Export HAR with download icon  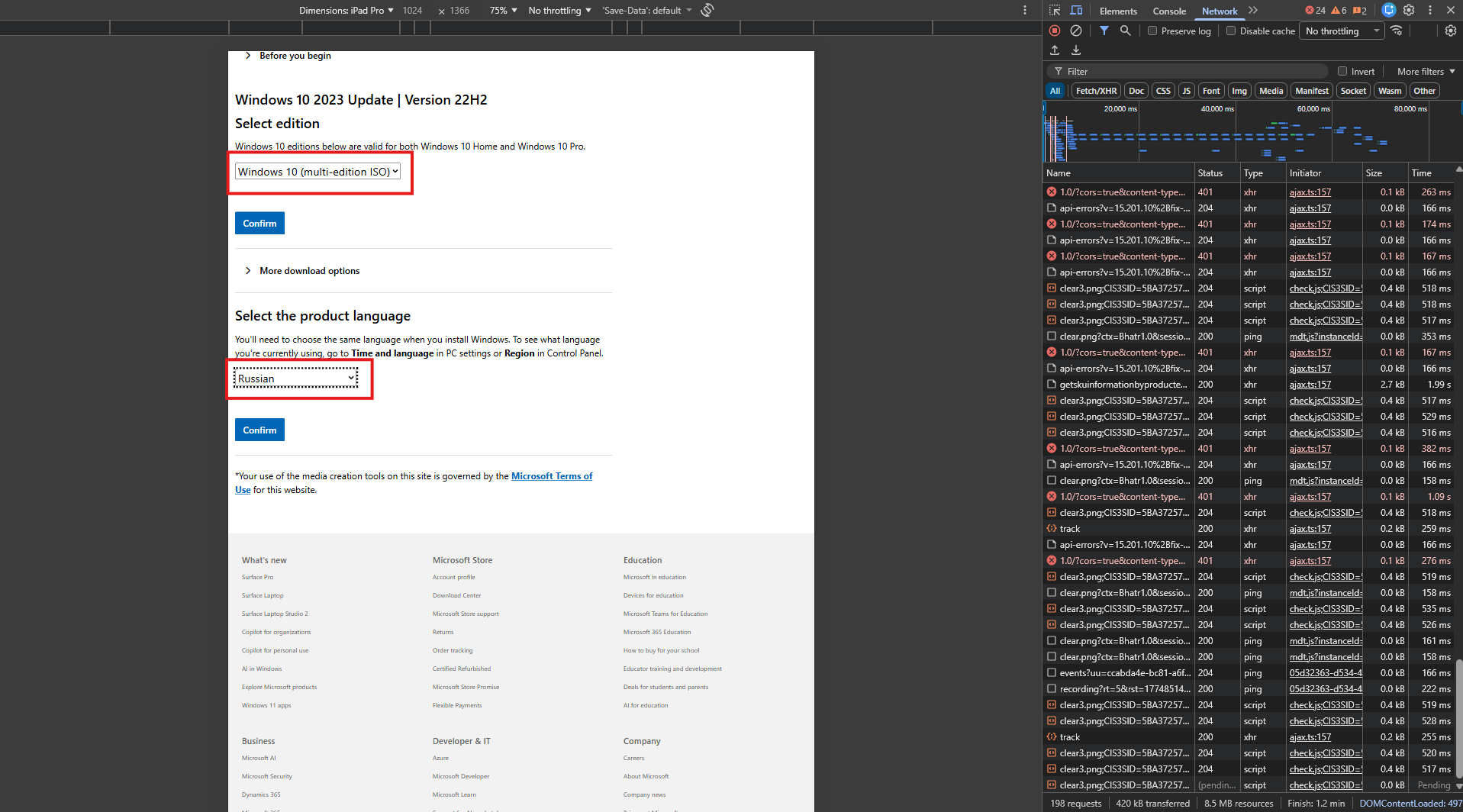click(x=1076, y=50)
